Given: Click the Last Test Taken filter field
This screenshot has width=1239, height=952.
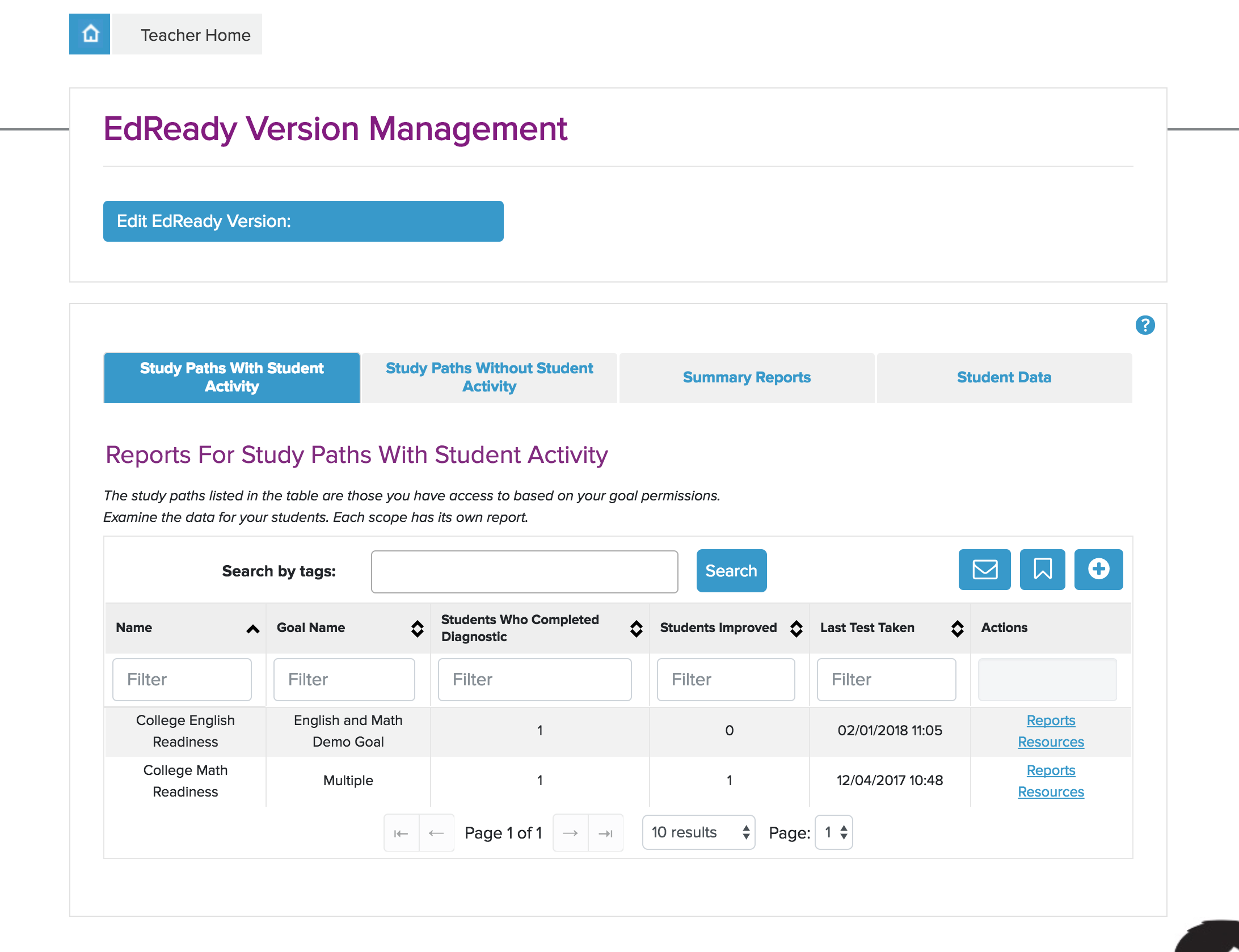Looking at the screenshot, I should (x=886, y=679).
